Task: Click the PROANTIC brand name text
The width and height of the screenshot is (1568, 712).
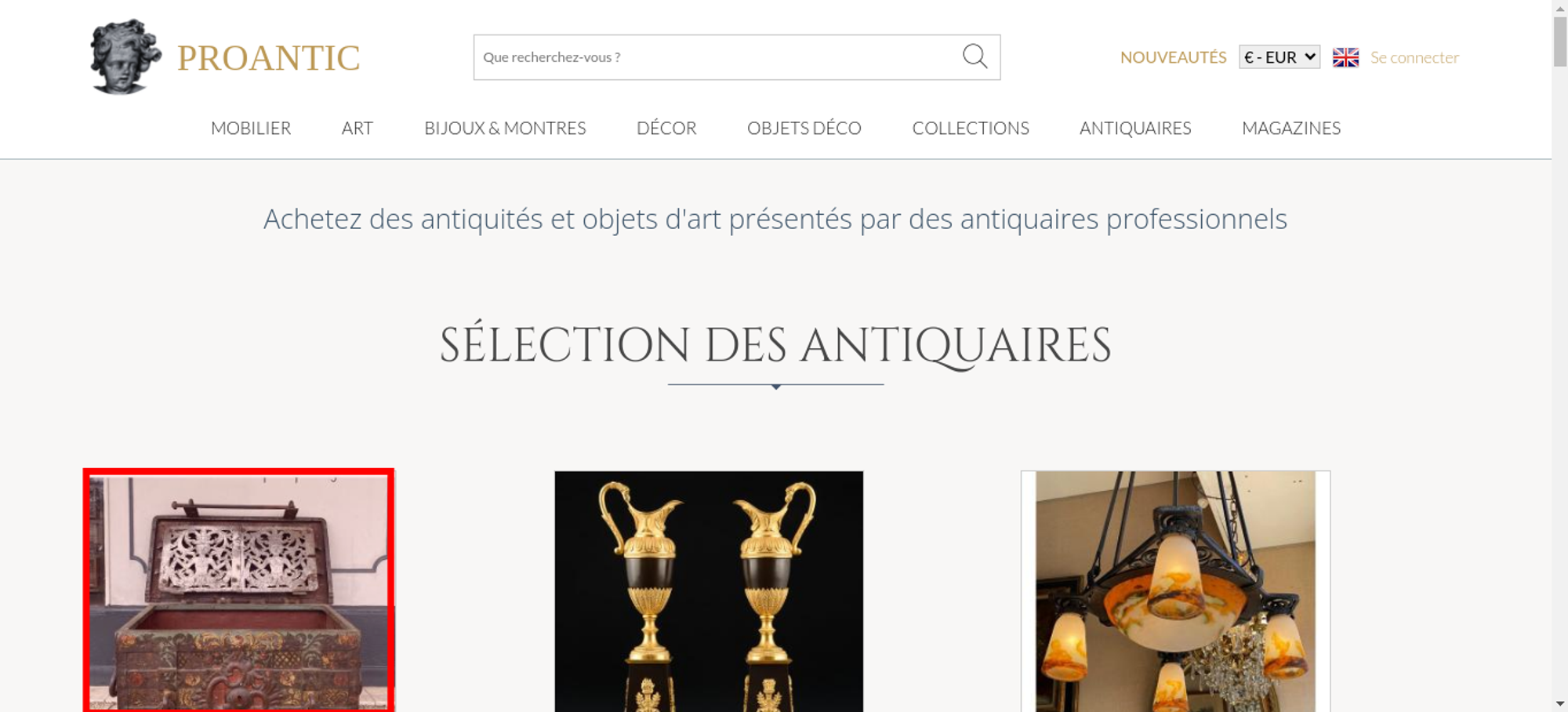Action: pos(268,58)
